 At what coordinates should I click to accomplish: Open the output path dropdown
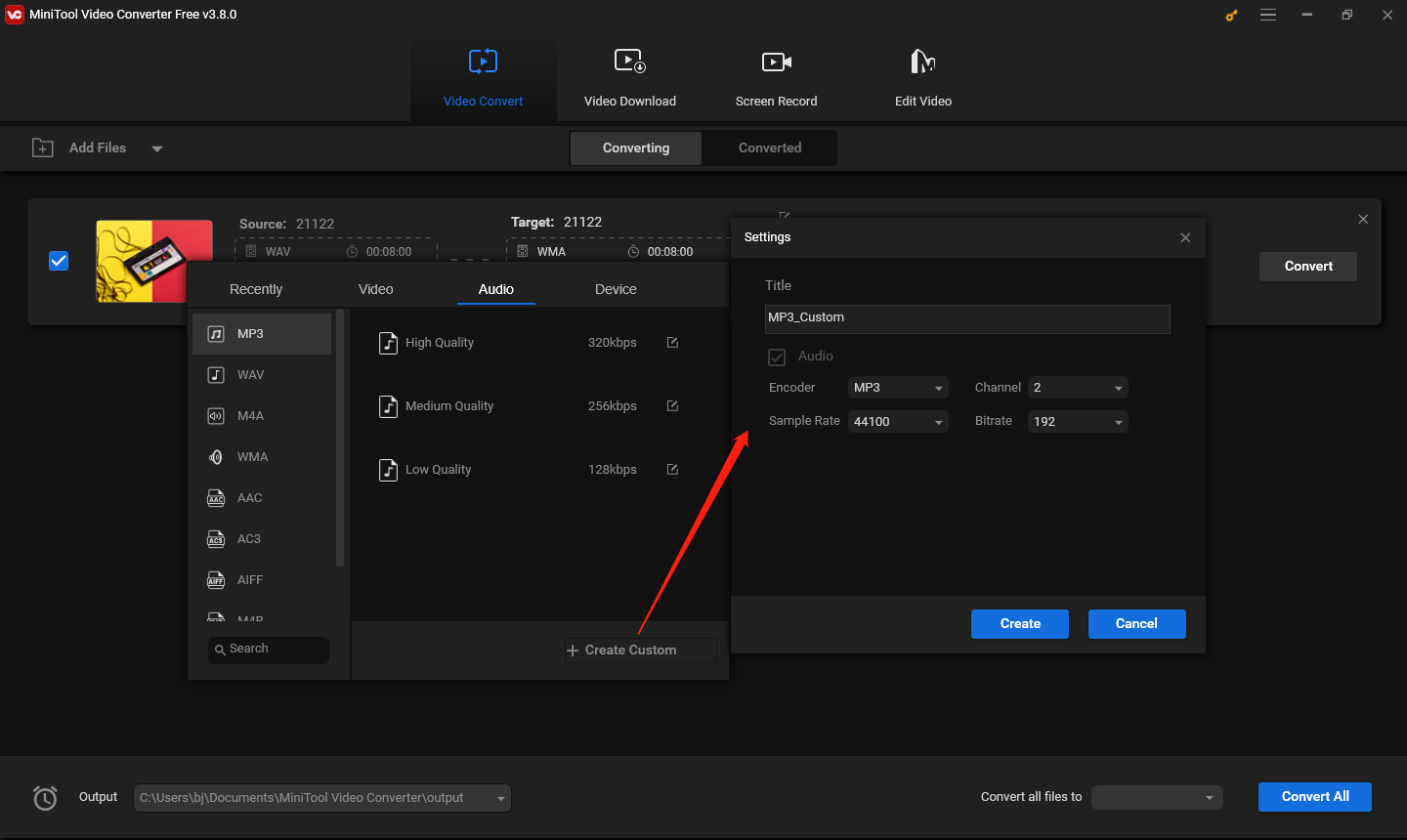[501, 798]
